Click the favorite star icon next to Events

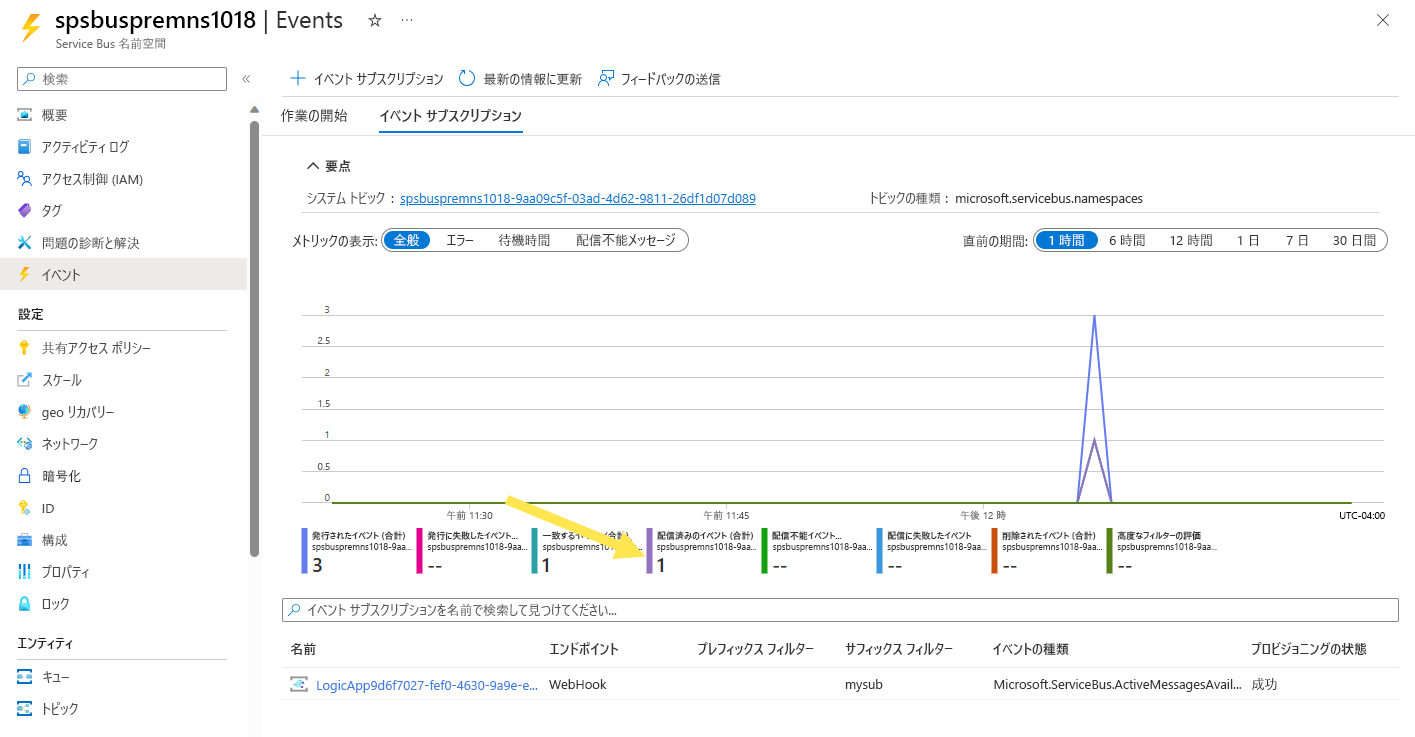[375, 20]
